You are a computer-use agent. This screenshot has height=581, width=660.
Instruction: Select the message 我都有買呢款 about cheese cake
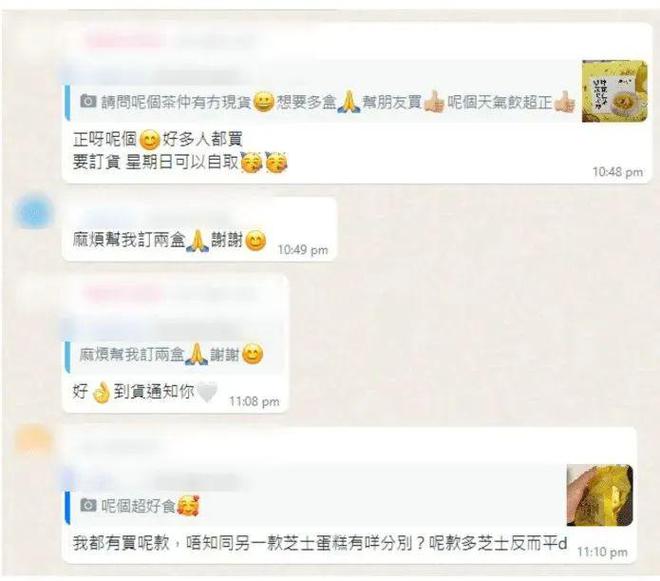coord(320,544)
